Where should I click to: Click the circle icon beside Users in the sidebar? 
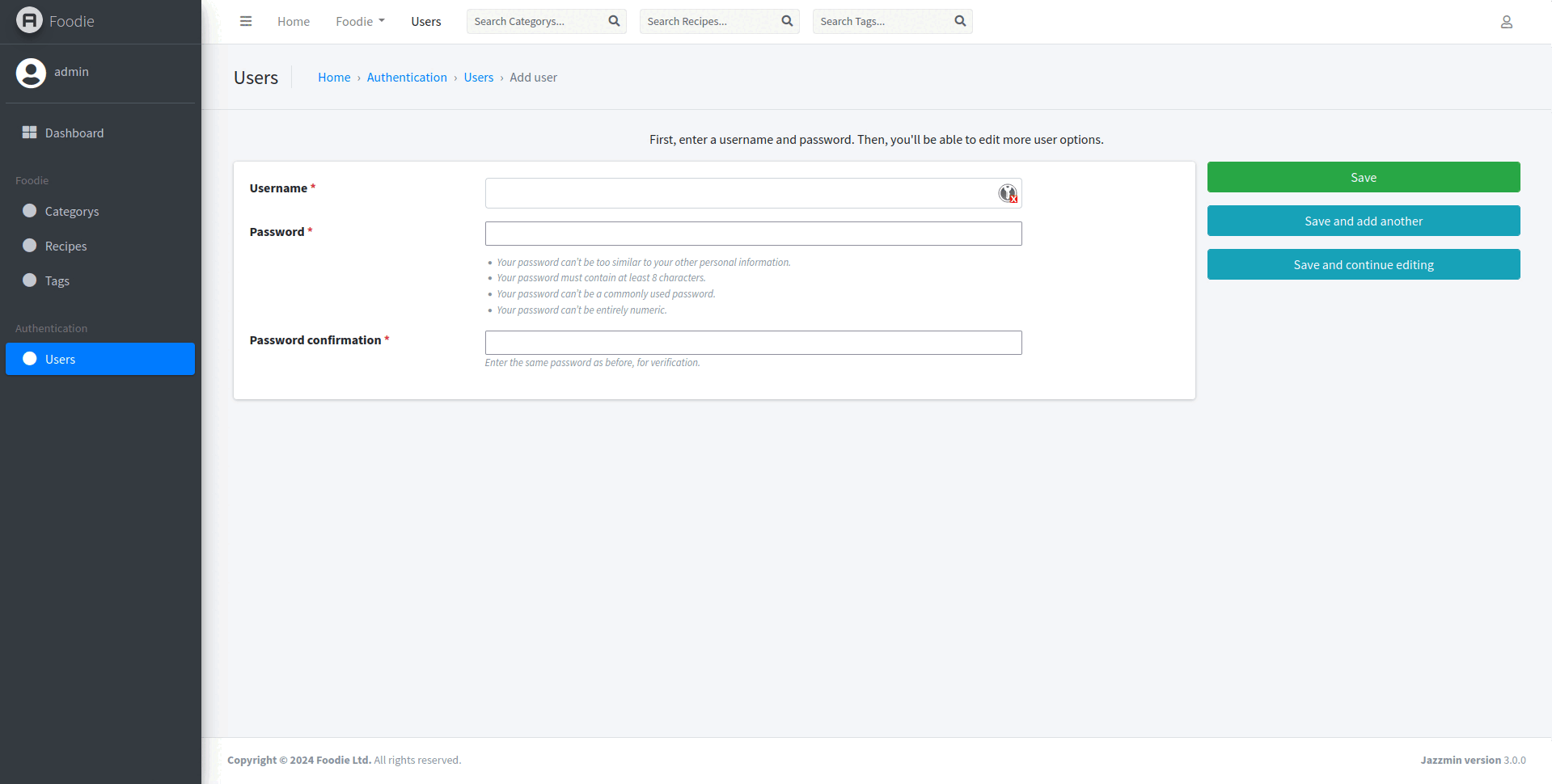30,359
